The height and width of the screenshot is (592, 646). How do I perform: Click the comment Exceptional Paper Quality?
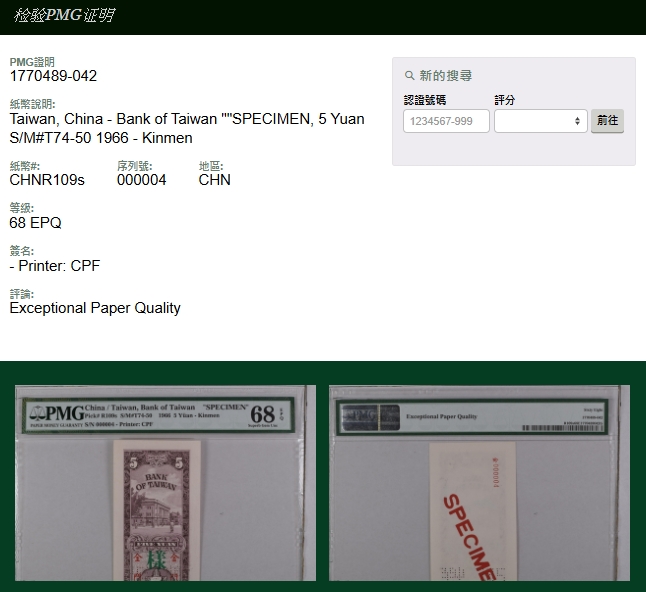95,308
